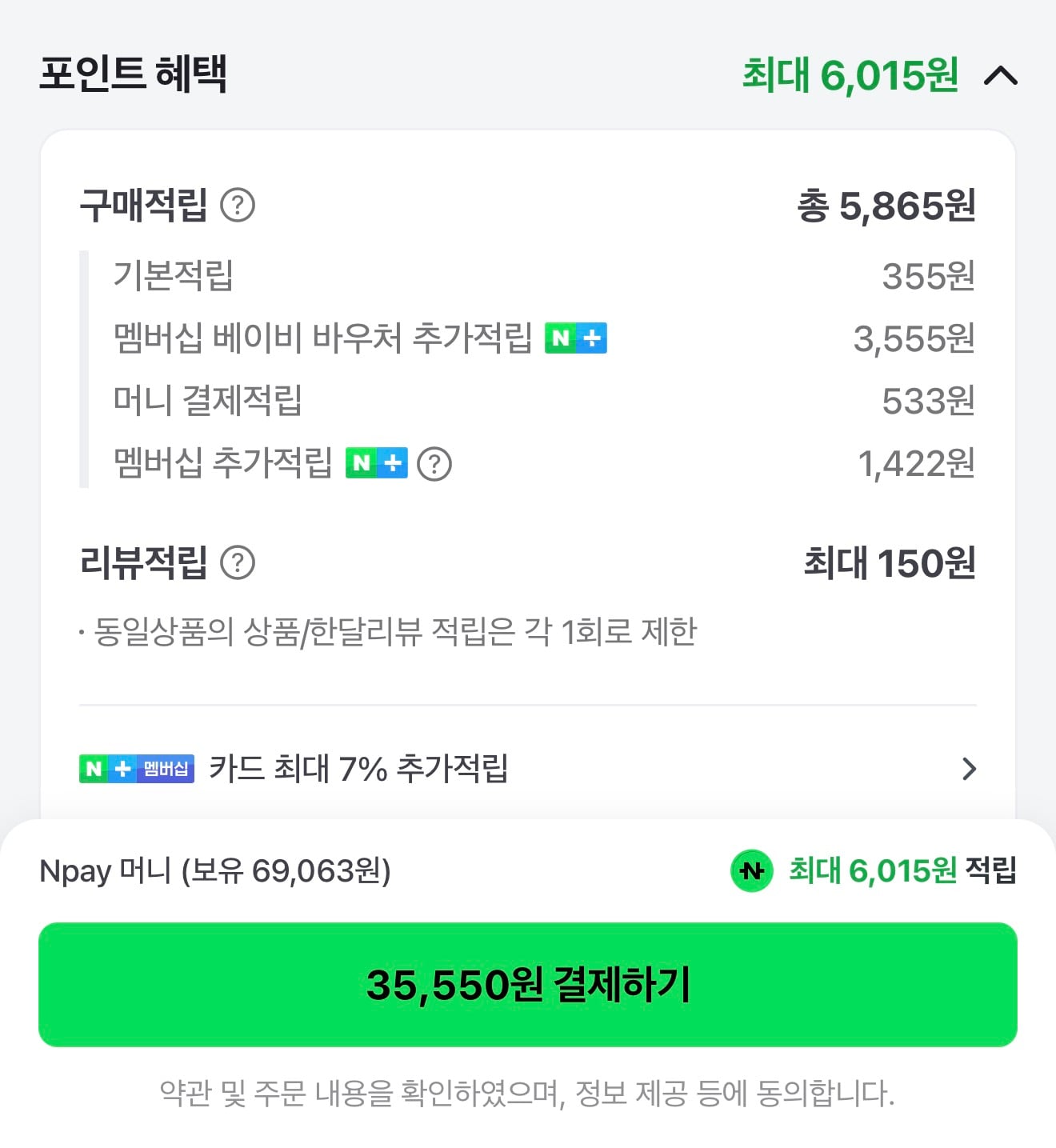Click 최대 6,015원 total at header

click(x=850, y=75)
